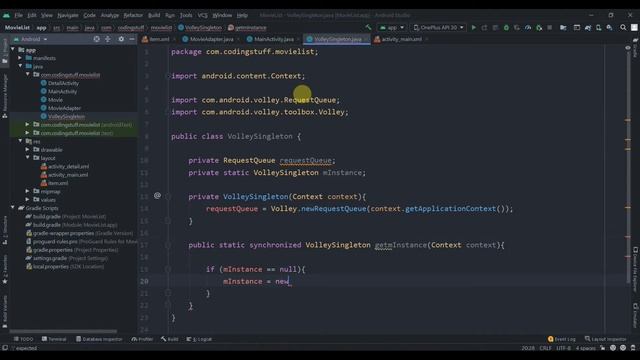Screen dimensions: 640x360
Task: Collapse the code fold at line 13
Action: [x=167, y=197]
